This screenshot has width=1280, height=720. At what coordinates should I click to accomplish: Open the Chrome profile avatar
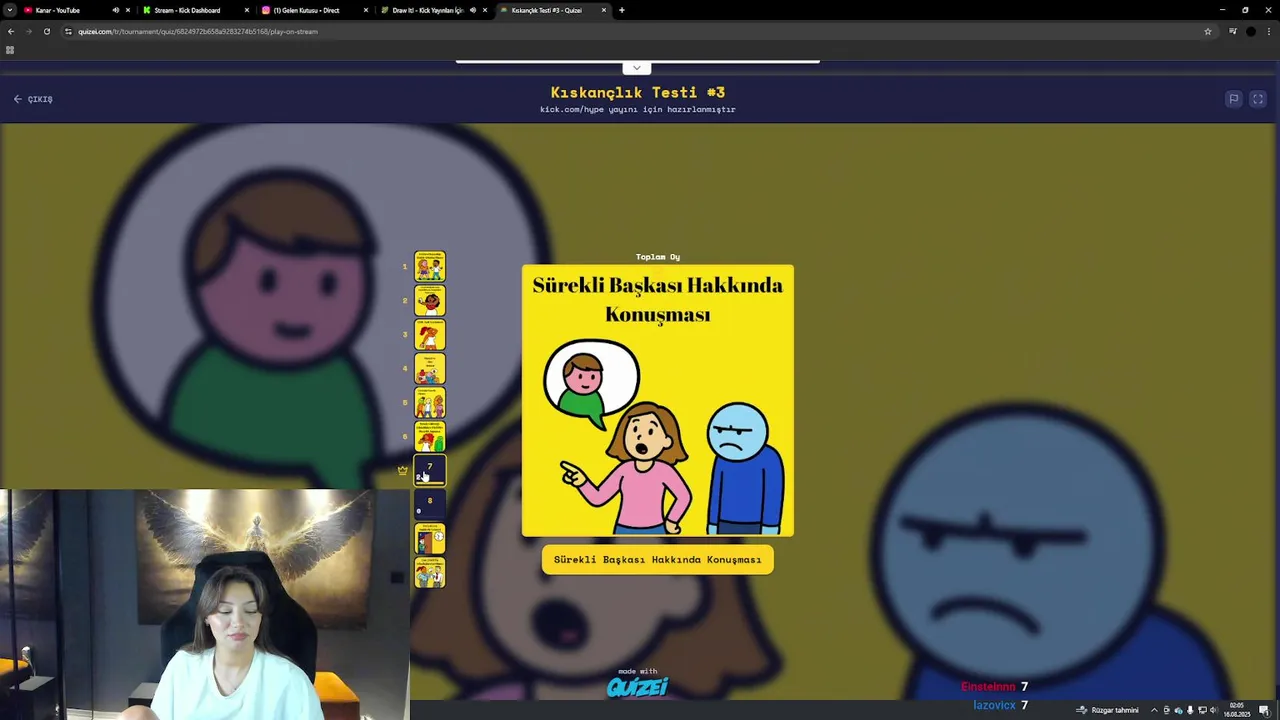click(x=1250, y=31)
